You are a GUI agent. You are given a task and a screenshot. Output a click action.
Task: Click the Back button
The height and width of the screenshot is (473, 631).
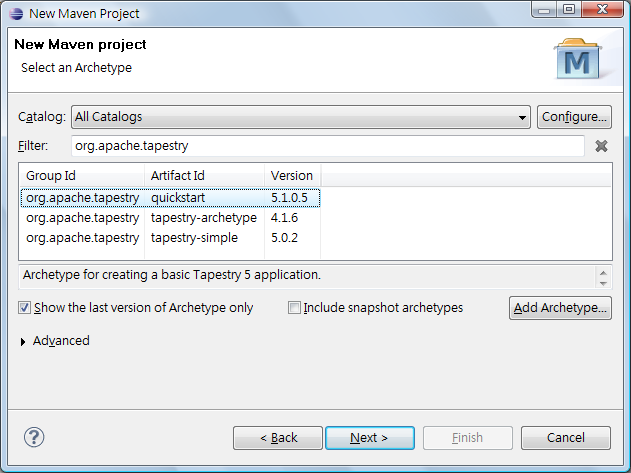coord(278,438)
